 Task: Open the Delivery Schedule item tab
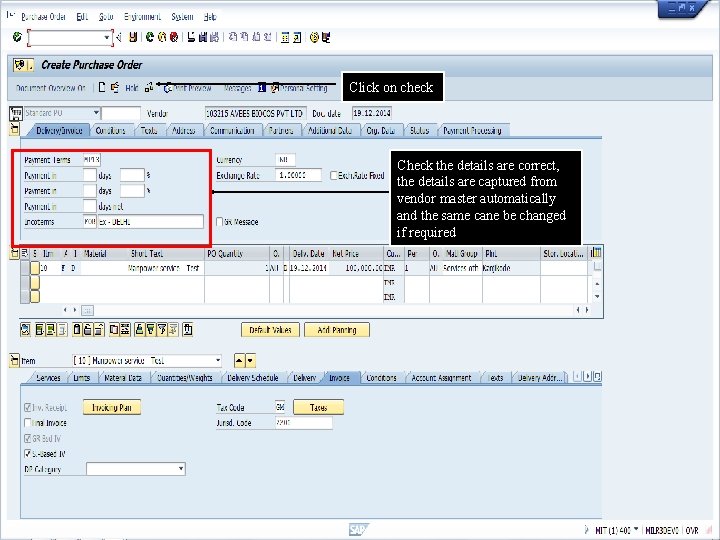[x=253, y=378]
